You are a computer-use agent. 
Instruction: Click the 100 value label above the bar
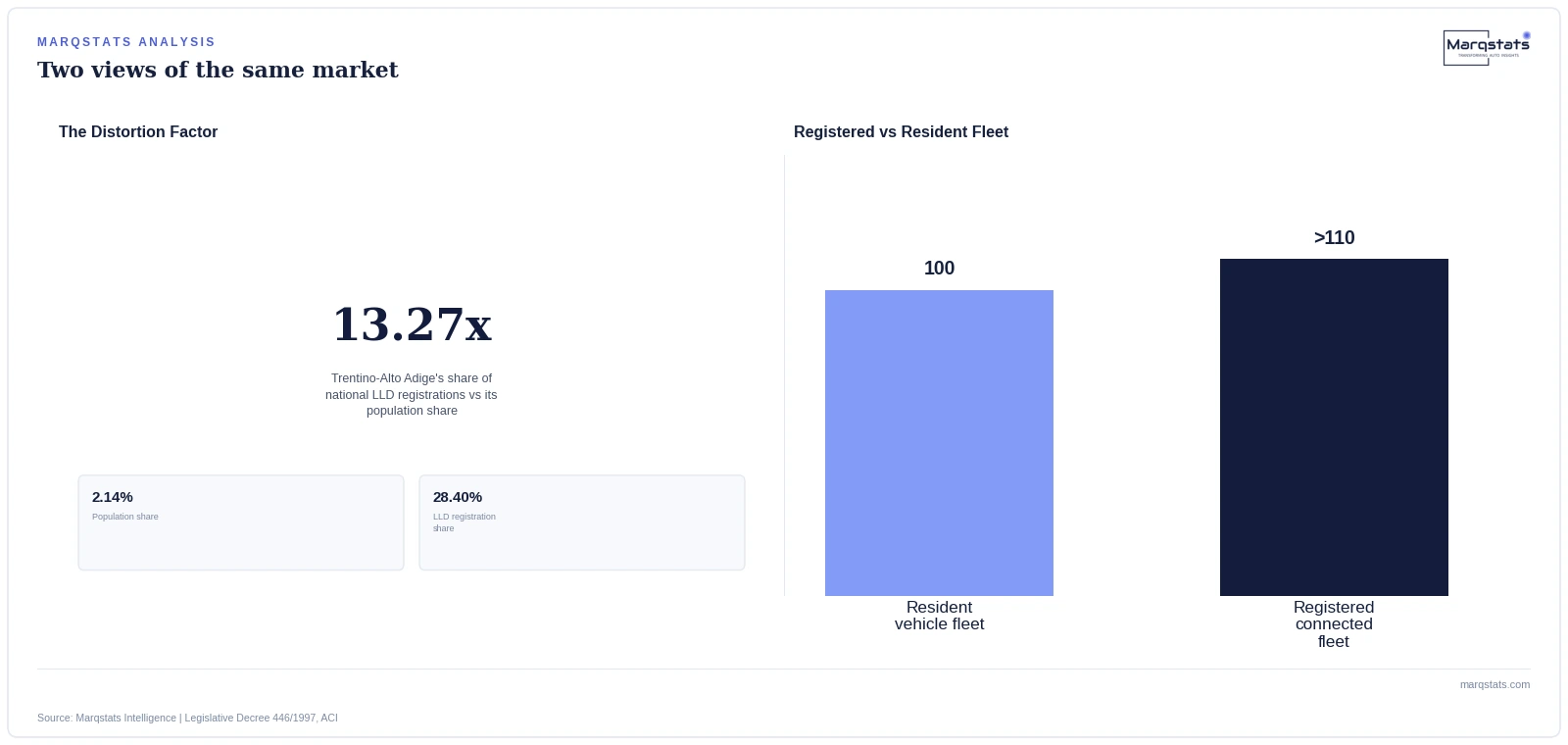(939, 268)
